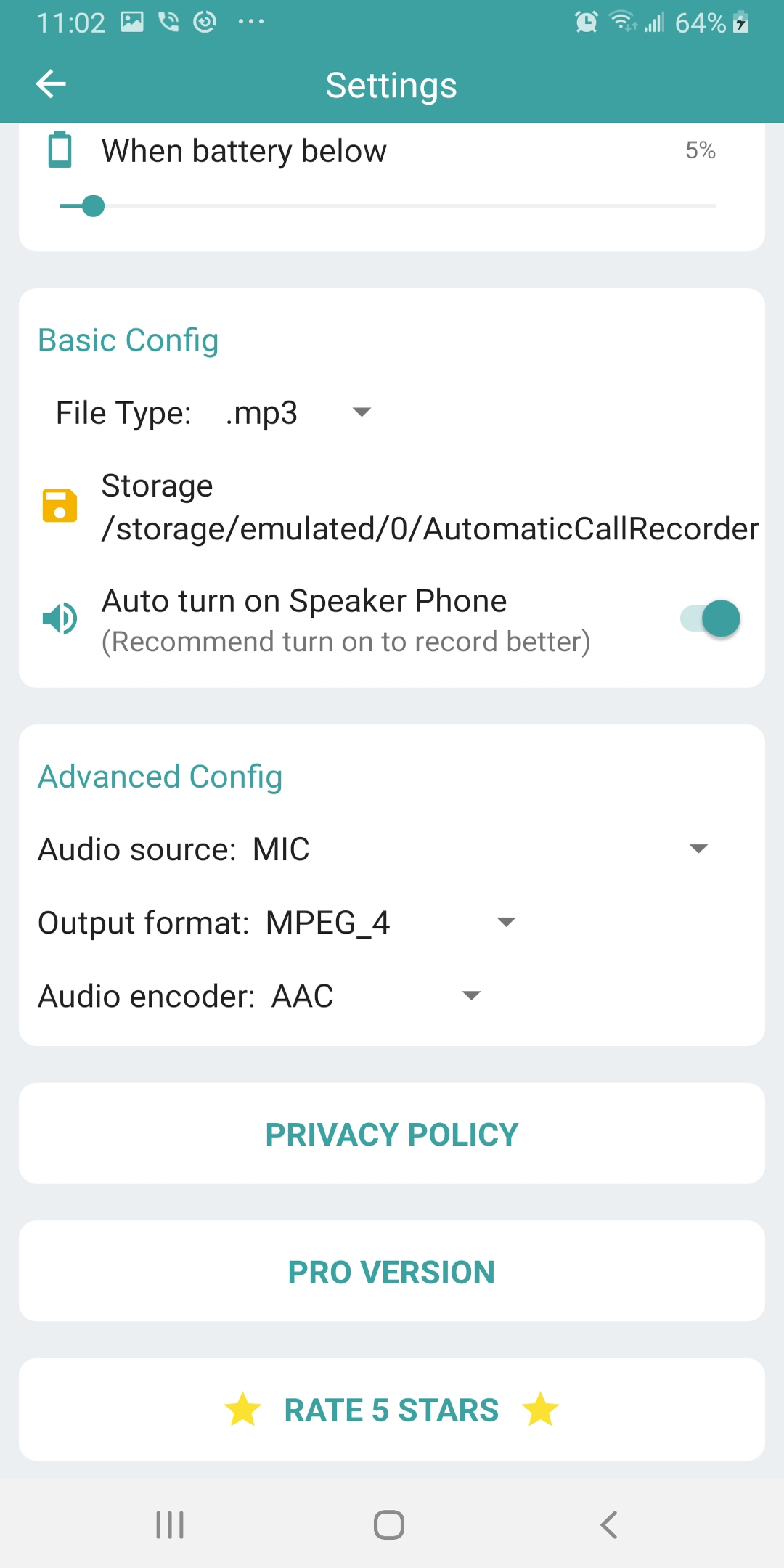The height and width of the screenshot is (1568, 784).
Task: Tap the back arrow in the Settings header
Action: pyautogui.click(x=51, y=83)
